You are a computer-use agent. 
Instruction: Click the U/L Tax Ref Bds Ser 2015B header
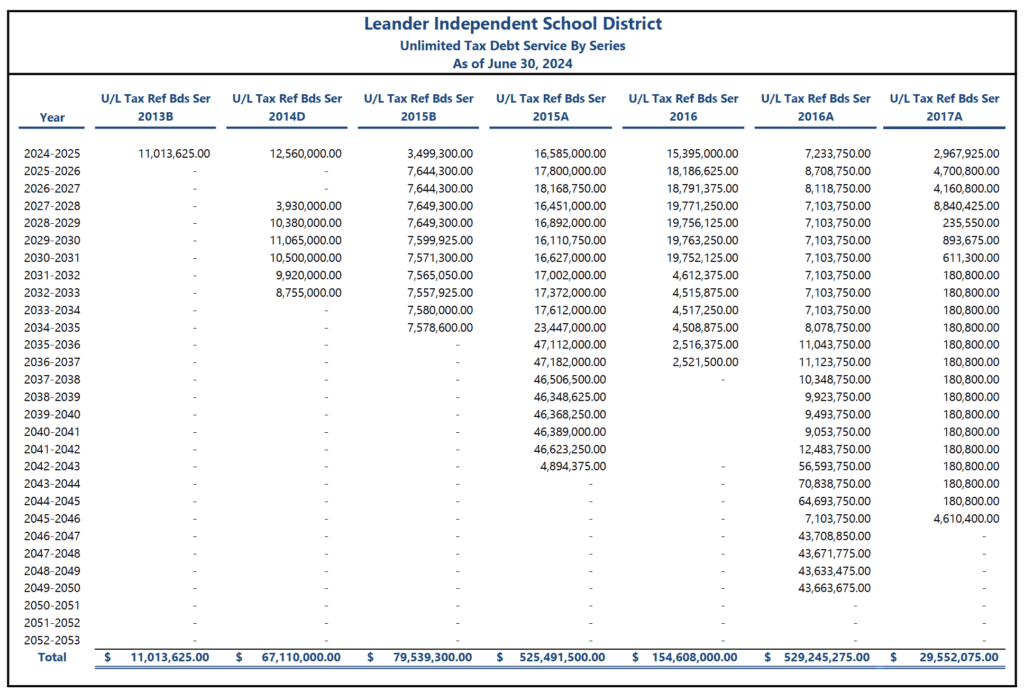click(419, 107)
